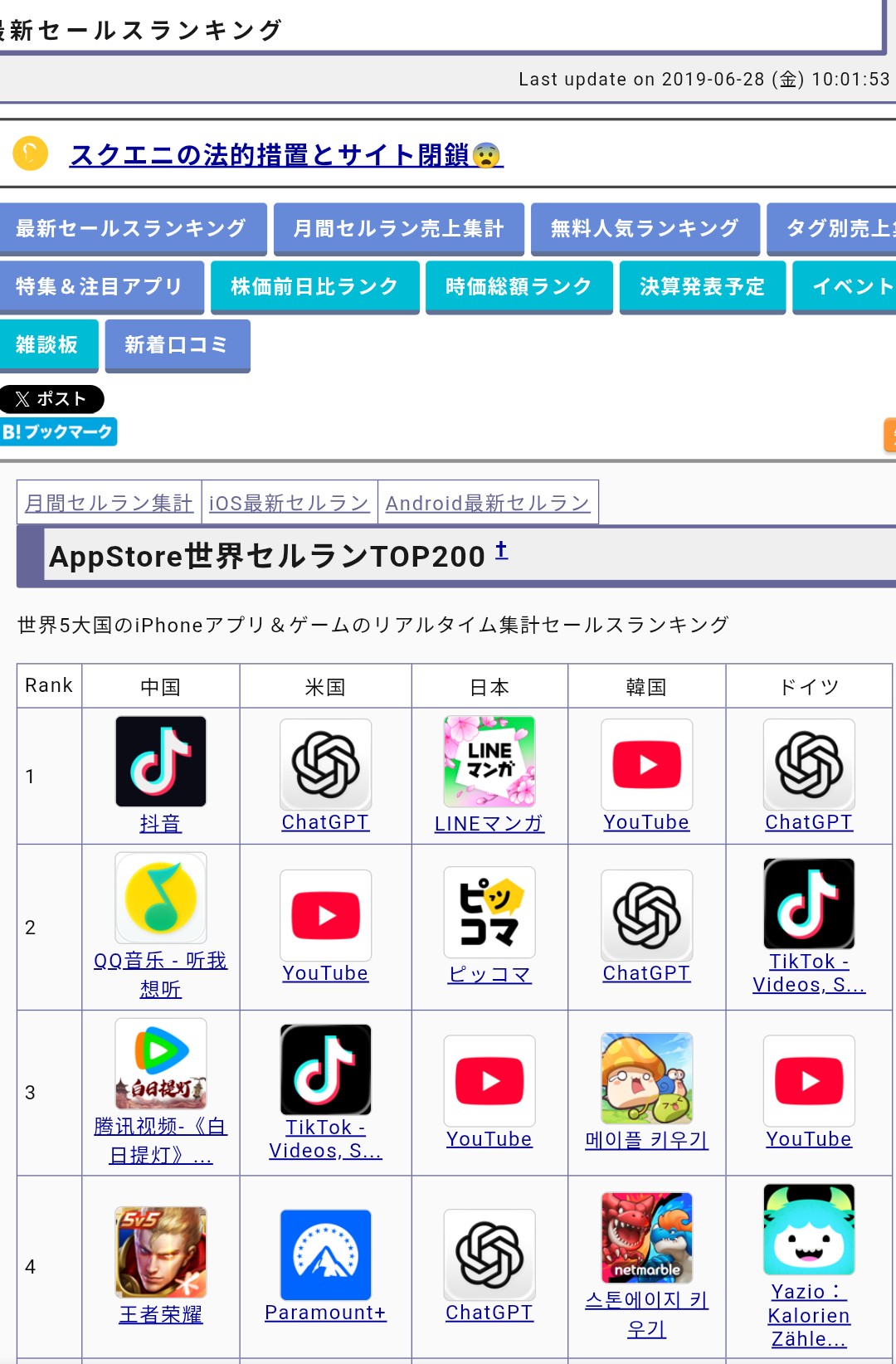The height and width of the screenshot is (1364, 896).
Task: Open the Honor of Kings game icon
Action: click(x=161, y=1252)
